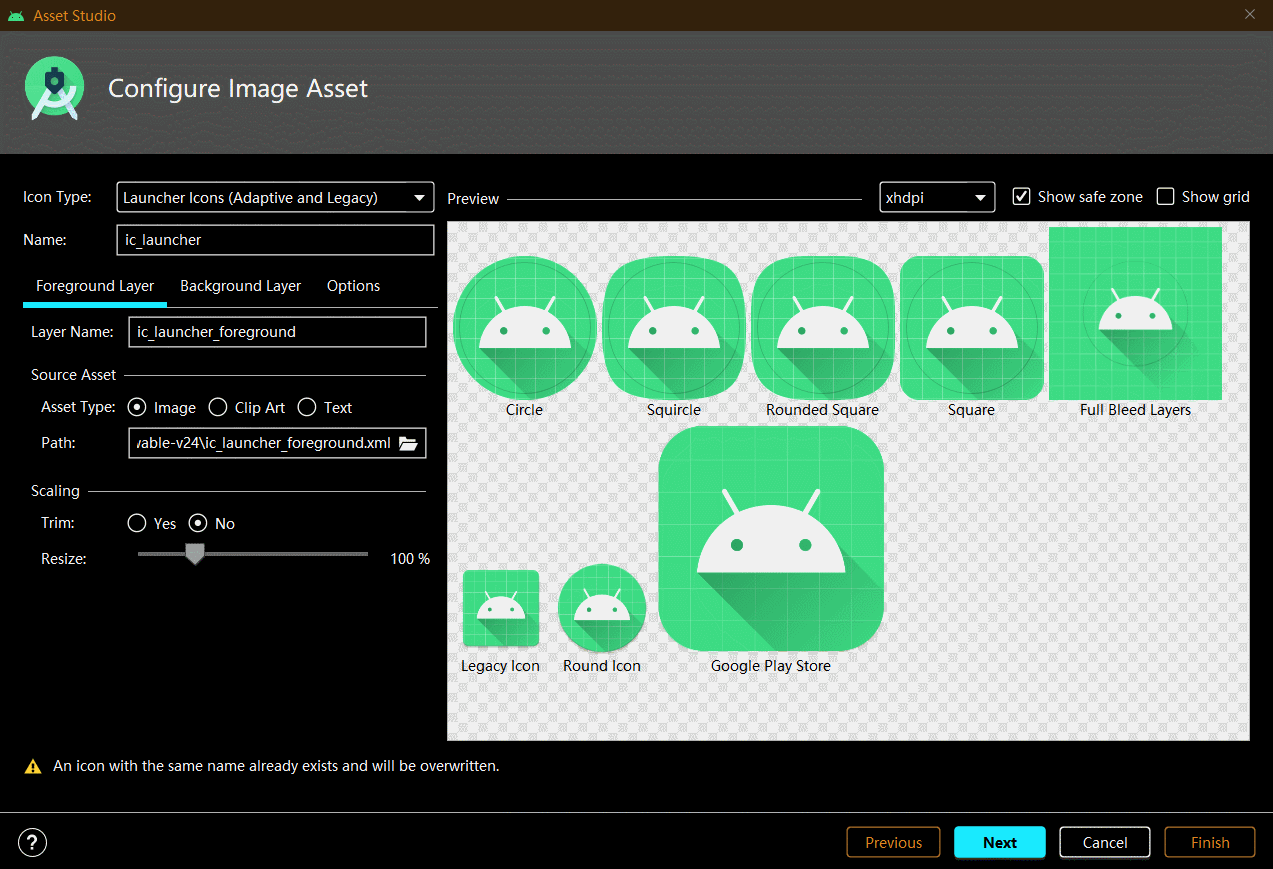Click the 100 % resize value
The image size is (1273, 869).
pyautogui.click(x=410, y=559)
